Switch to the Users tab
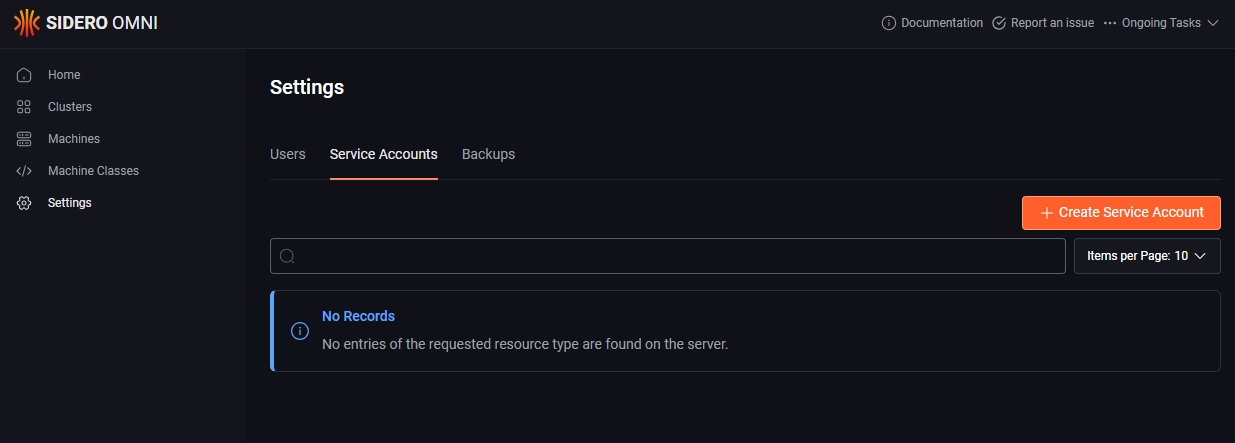The width and height of the screenshot is (1235, 443). (x=288, y=154)
